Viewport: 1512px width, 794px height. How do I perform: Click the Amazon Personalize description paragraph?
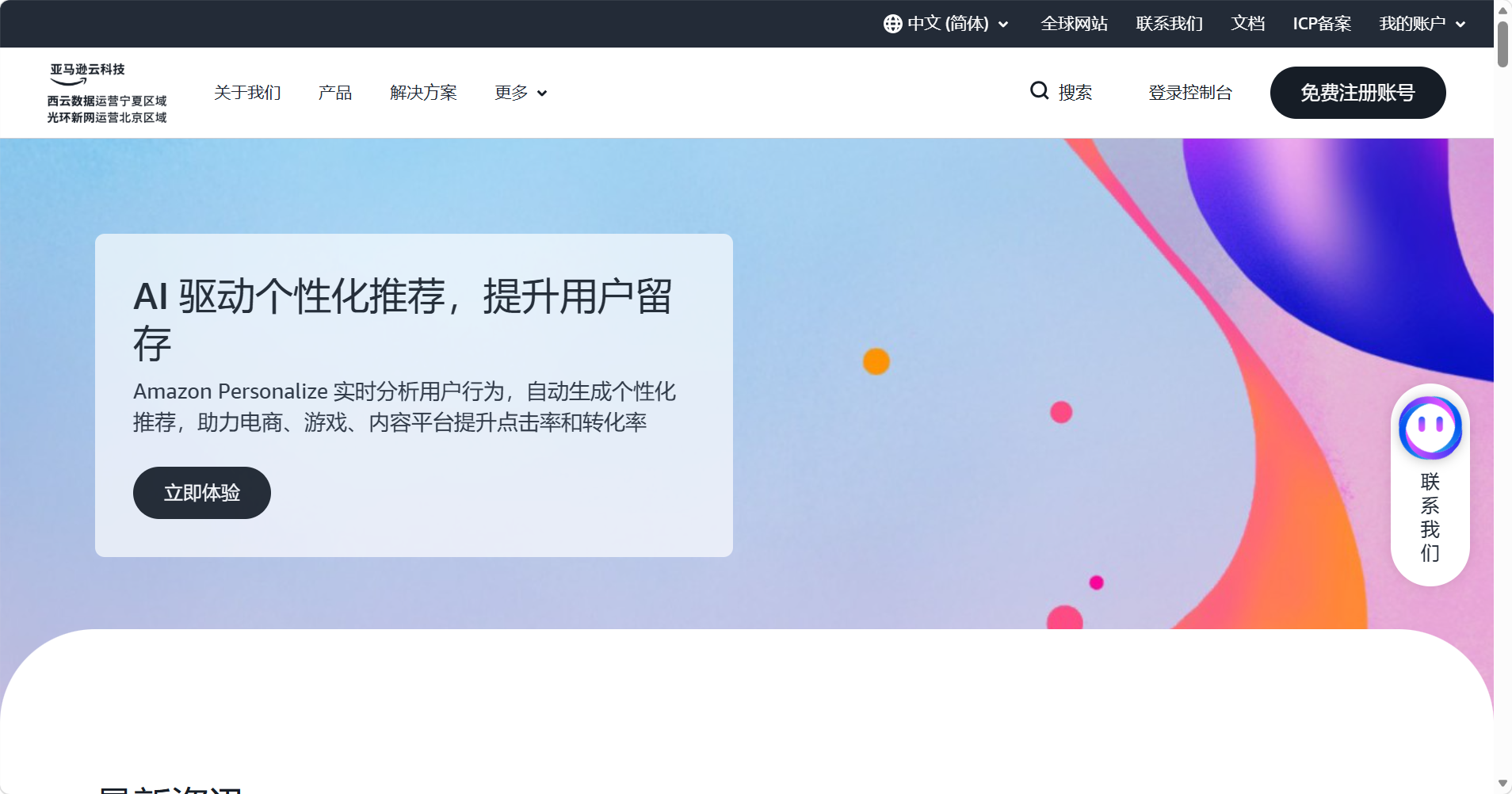click(404, 407)
